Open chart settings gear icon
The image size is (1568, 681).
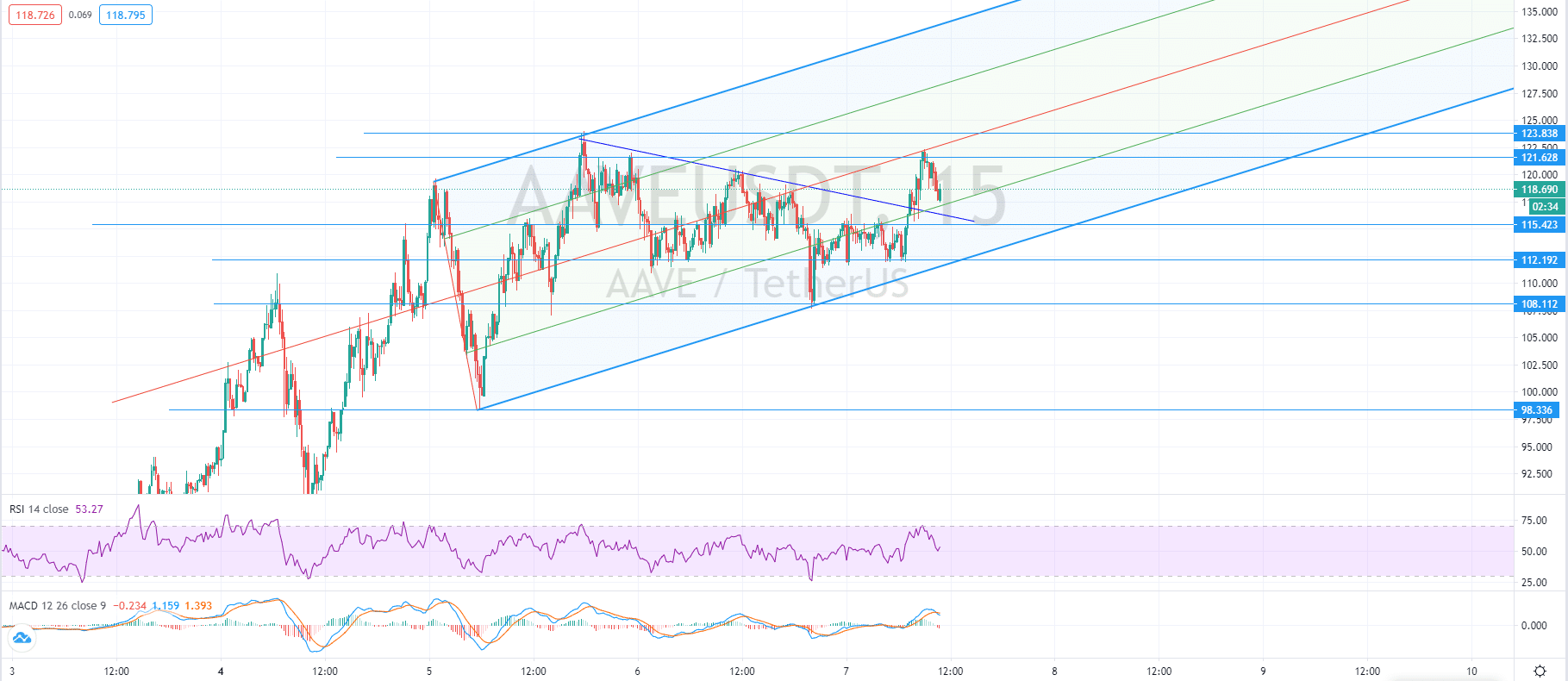pos(1540,671)
